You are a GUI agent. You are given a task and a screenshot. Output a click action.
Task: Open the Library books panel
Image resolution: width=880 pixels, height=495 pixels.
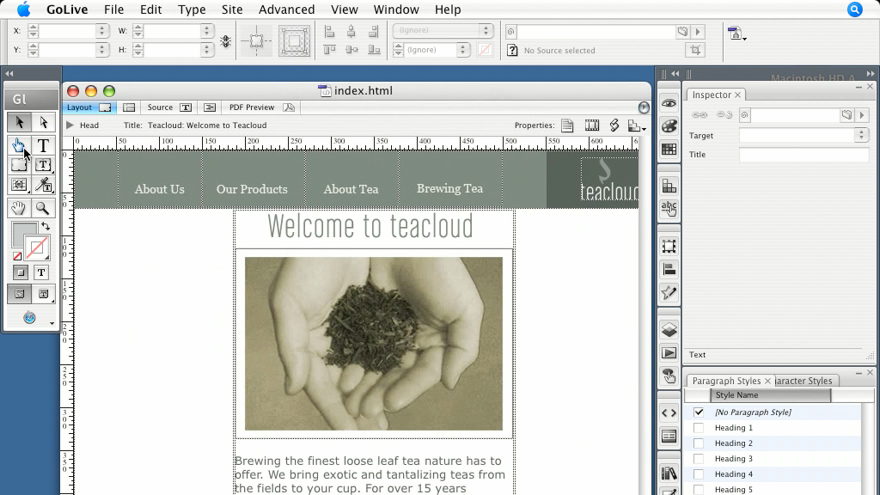(x=669, y=473)
